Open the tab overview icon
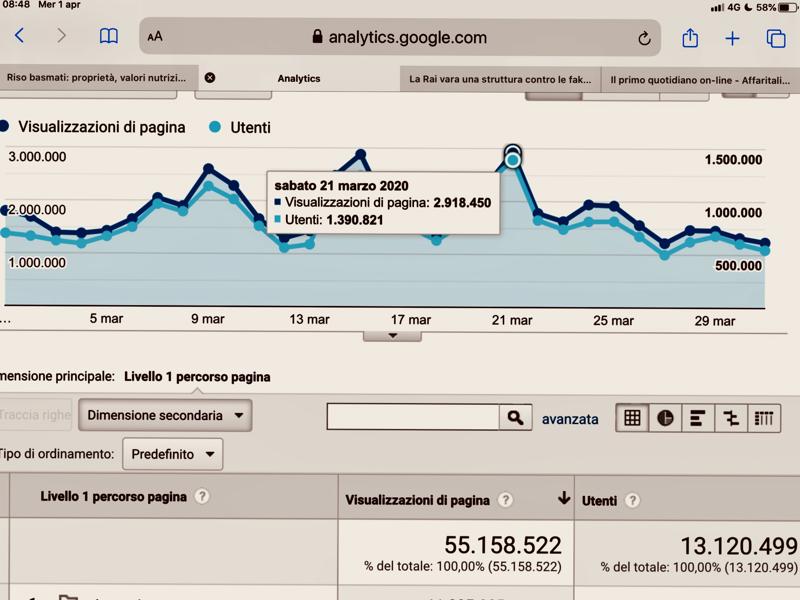The height and width of the screenshot is (600, 800). coord(776,38)
